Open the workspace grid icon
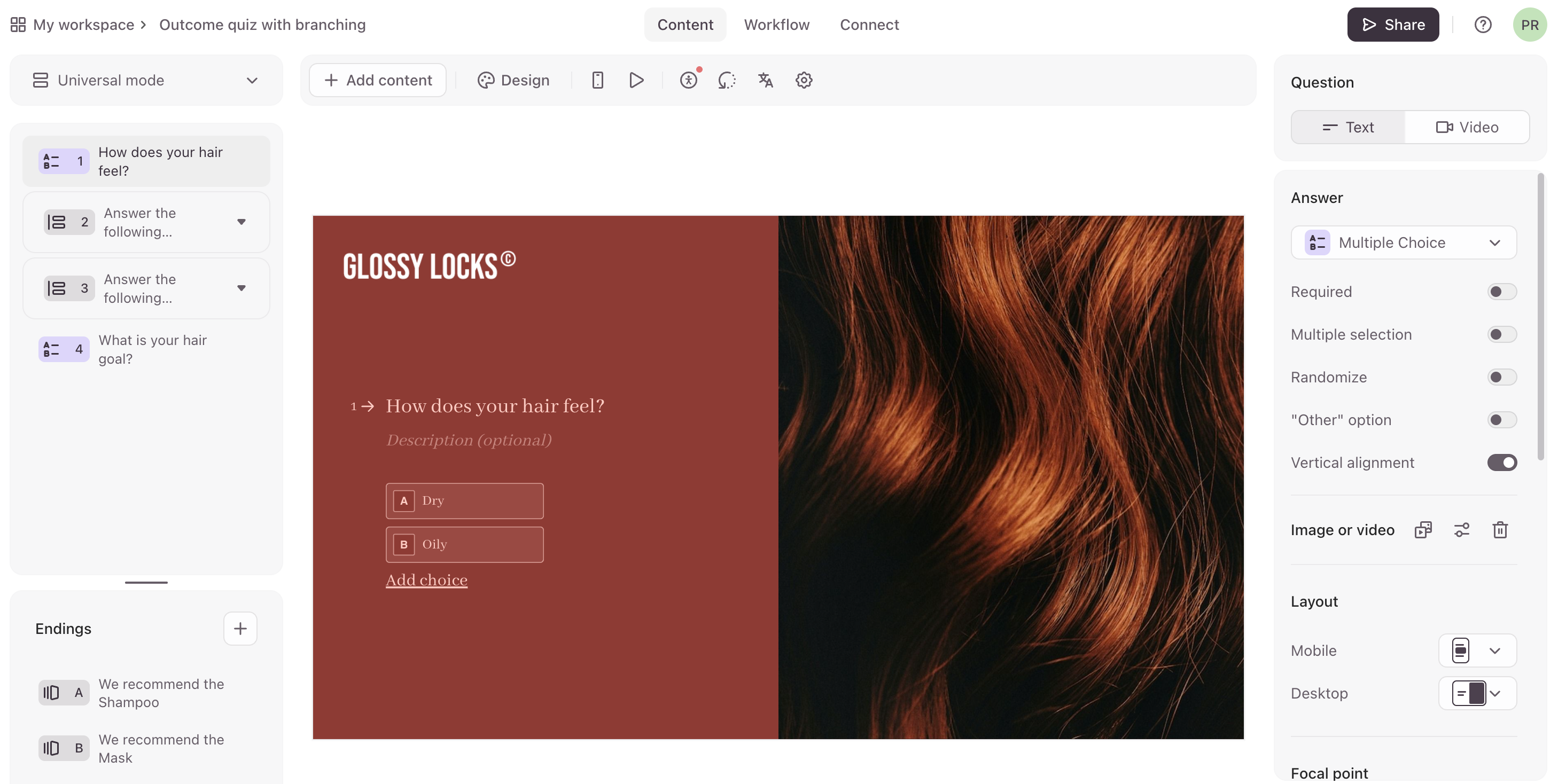This screenshot has height=784, width=1558. [18, 25]
